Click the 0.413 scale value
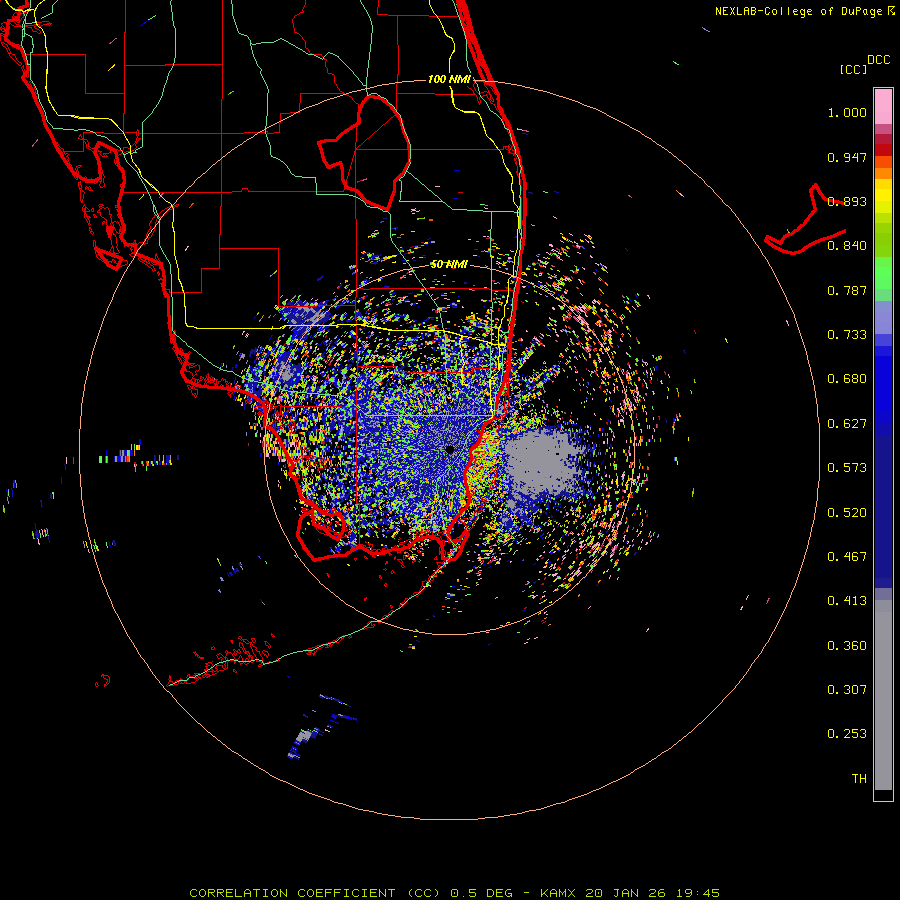This screenshot has width=900, height=900. pos(847,601)
